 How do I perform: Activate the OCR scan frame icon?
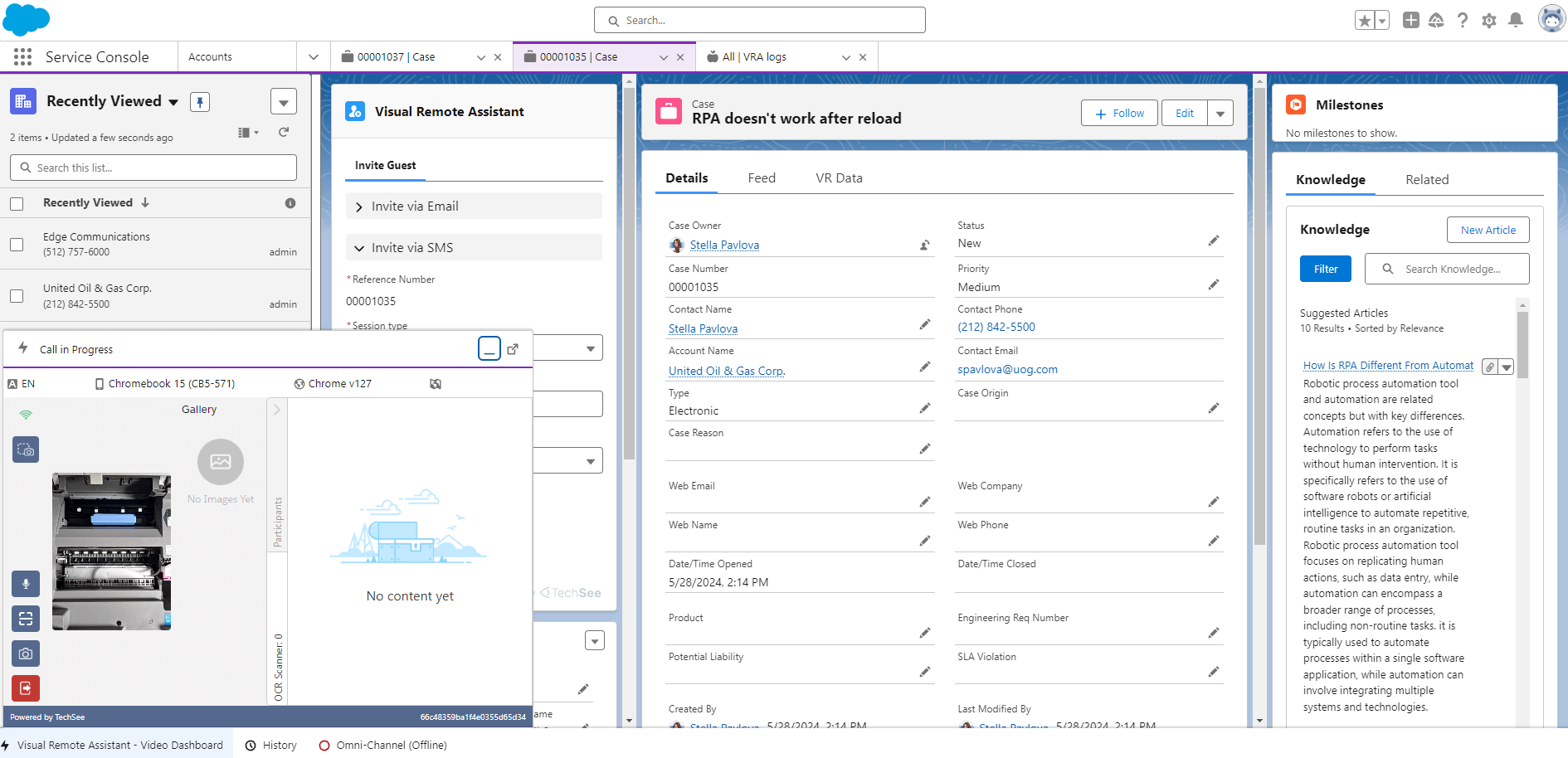(x=26, y=619)
